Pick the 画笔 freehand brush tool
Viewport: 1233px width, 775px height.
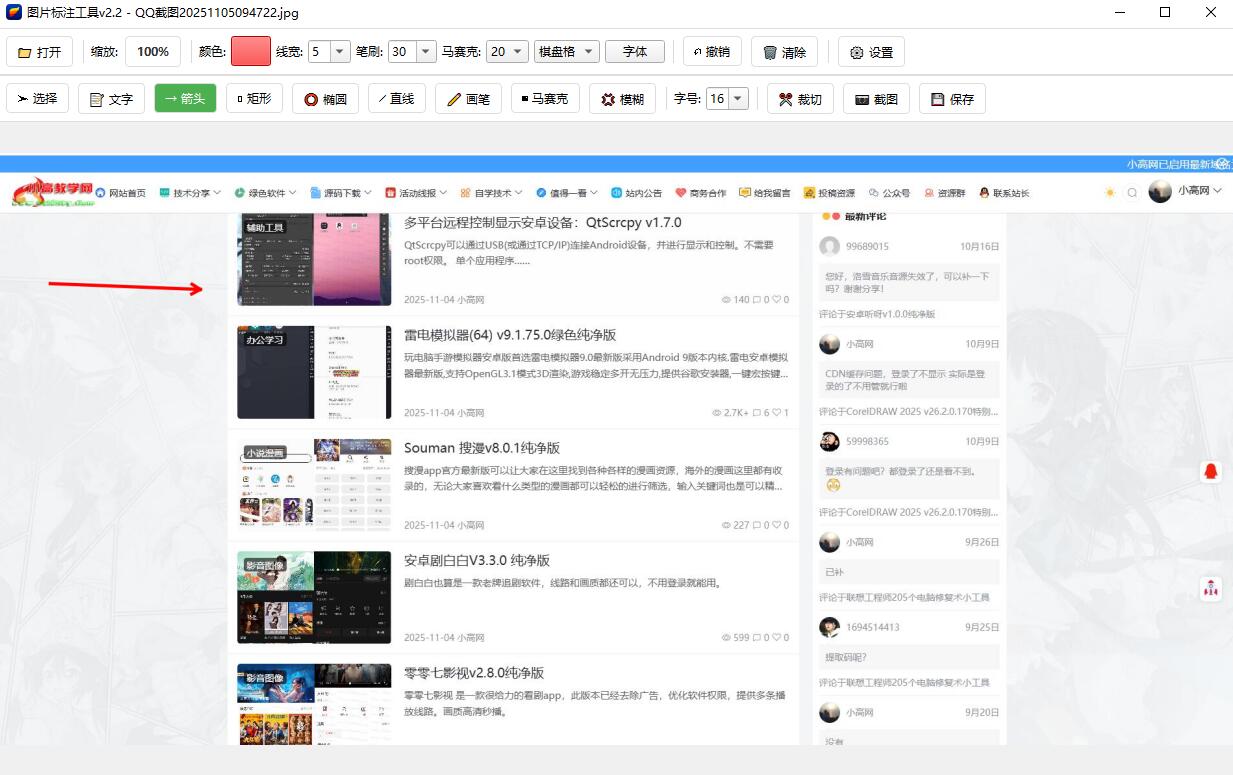tap(467, 98)
